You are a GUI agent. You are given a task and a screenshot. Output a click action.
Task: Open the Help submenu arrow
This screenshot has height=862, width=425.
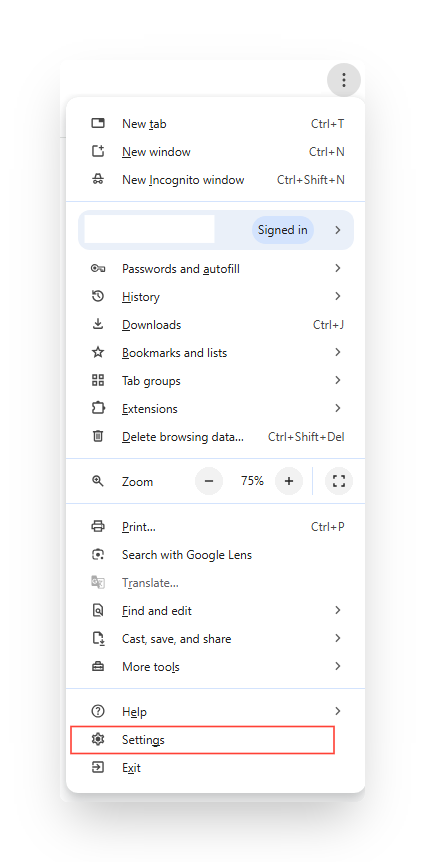tap(338, 711)
